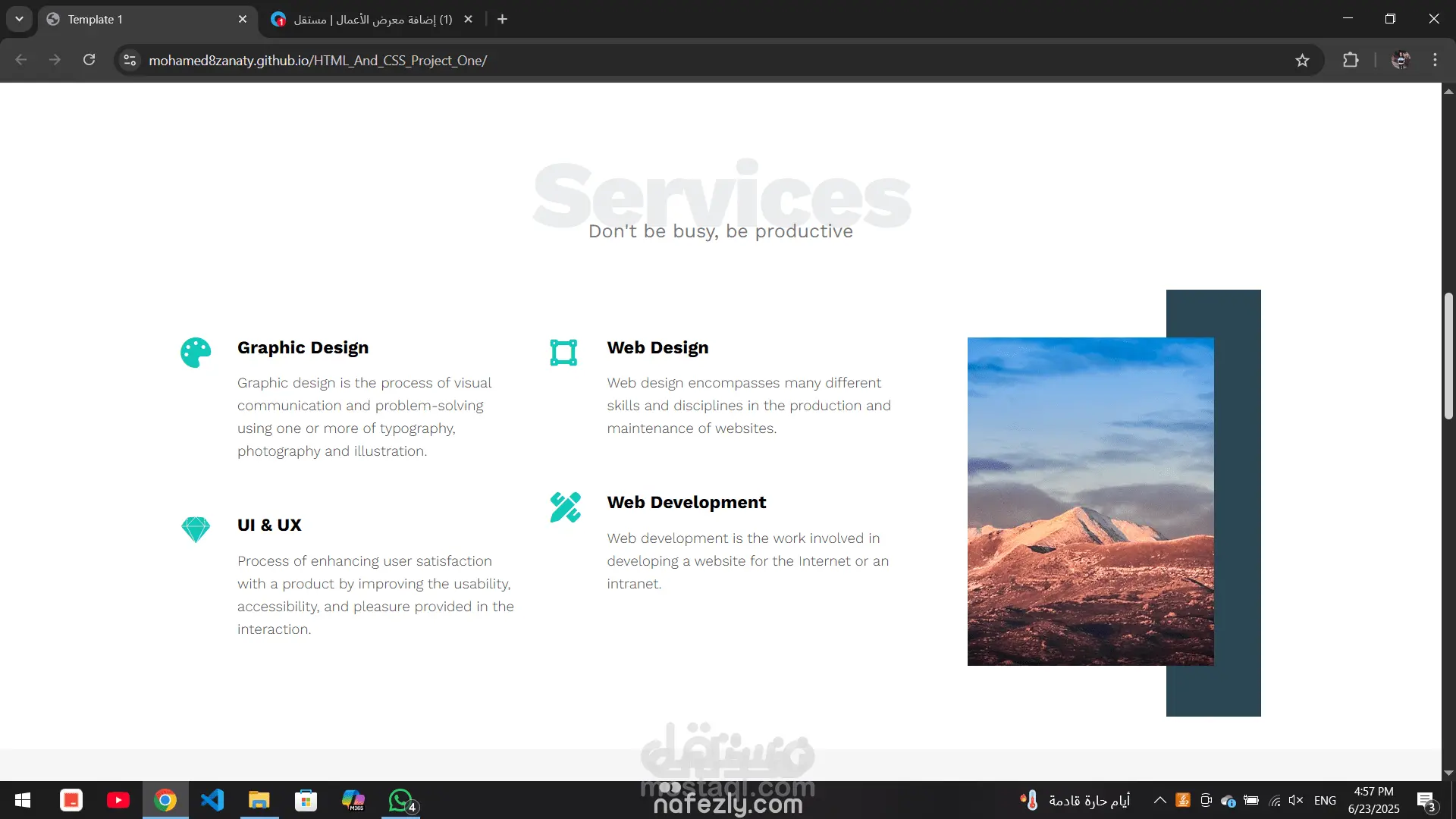
Task: Click the mountain landscape image
Action: point(1090,501)
